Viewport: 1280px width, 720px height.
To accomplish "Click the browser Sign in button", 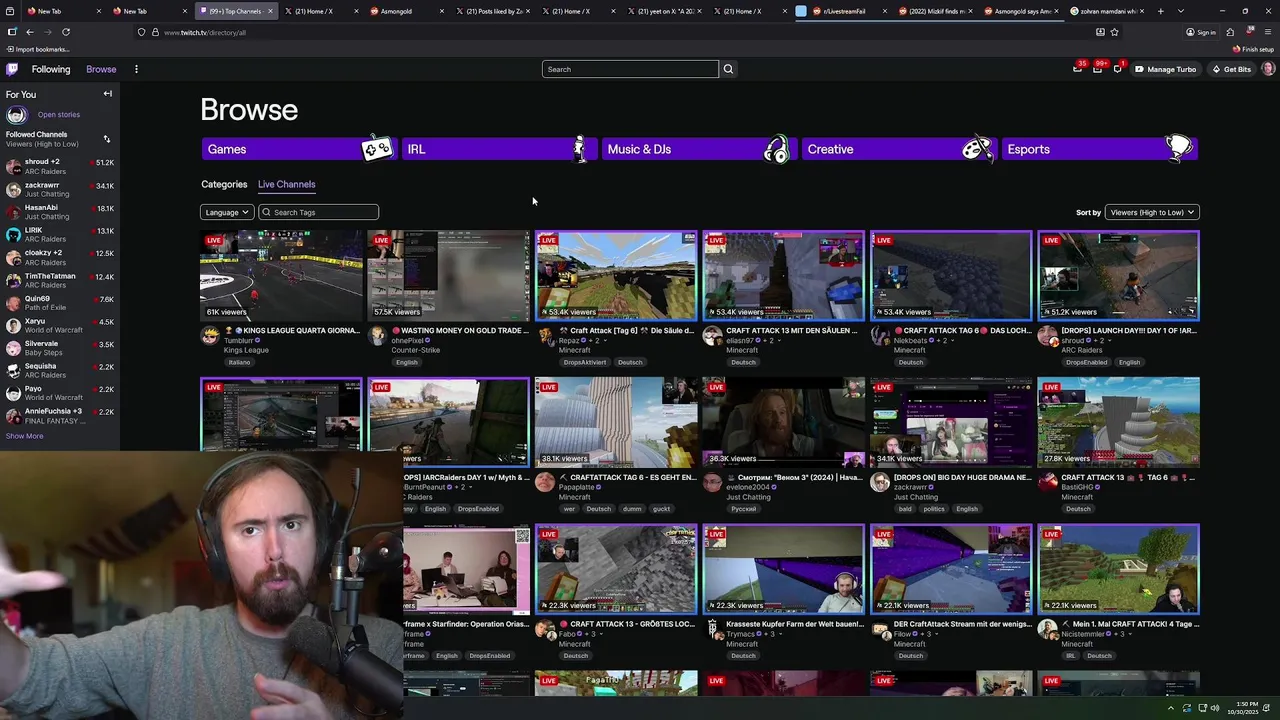I will click(1201, 32).
